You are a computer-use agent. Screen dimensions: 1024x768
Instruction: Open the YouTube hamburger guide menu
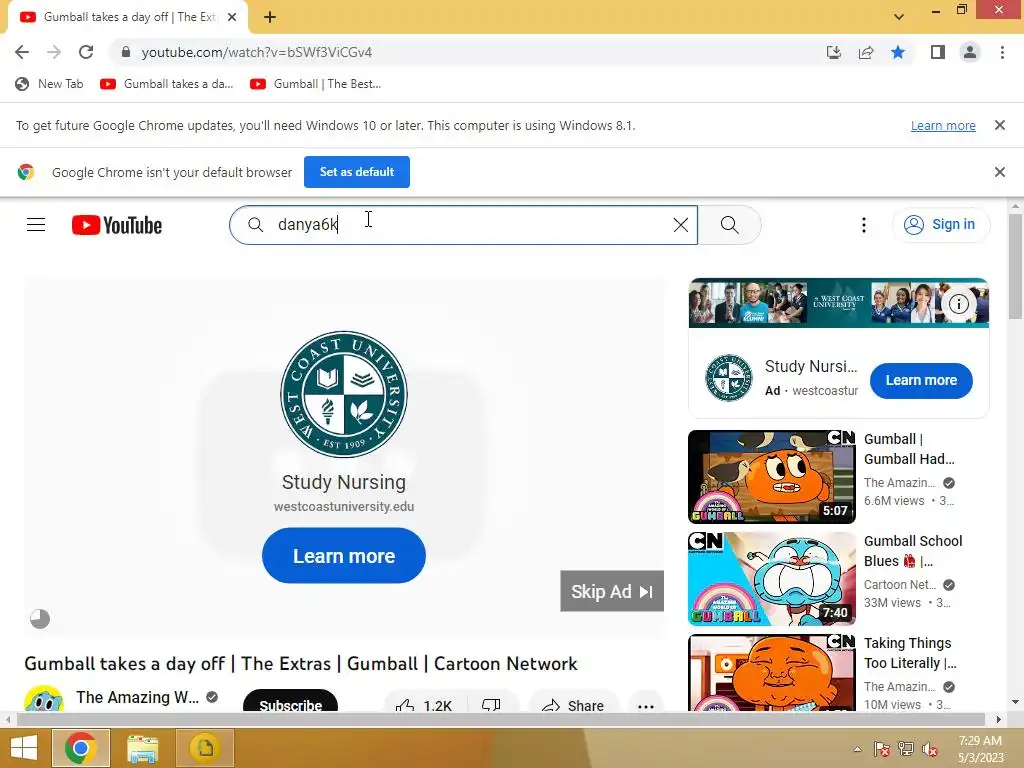pos(36,225)
